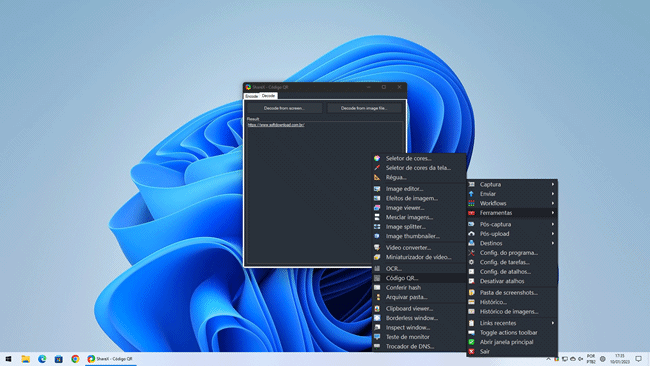Click inside the Result text area
Image resolution: width=650 pixels, height=366 pixels.
tap(325, 193)
